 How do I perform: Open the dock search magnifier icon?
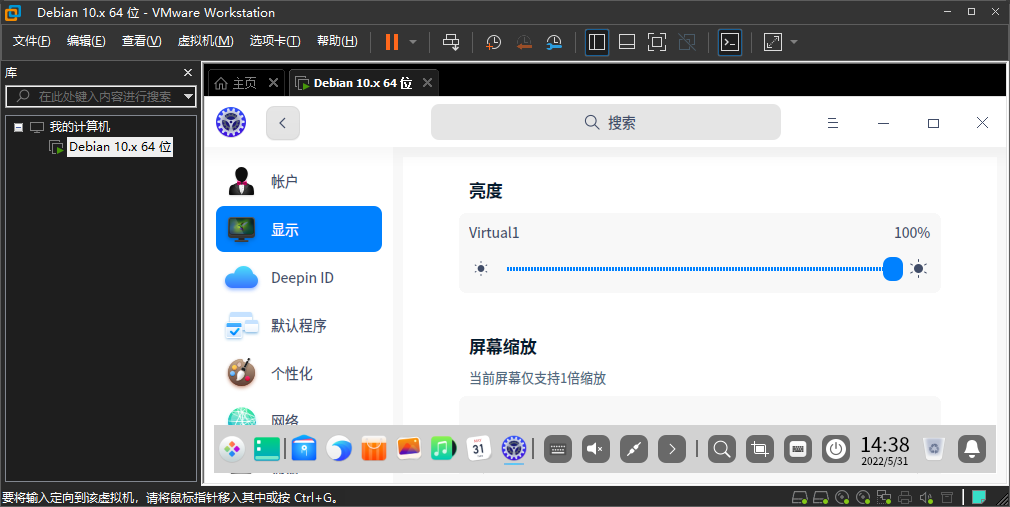point(722,449)
